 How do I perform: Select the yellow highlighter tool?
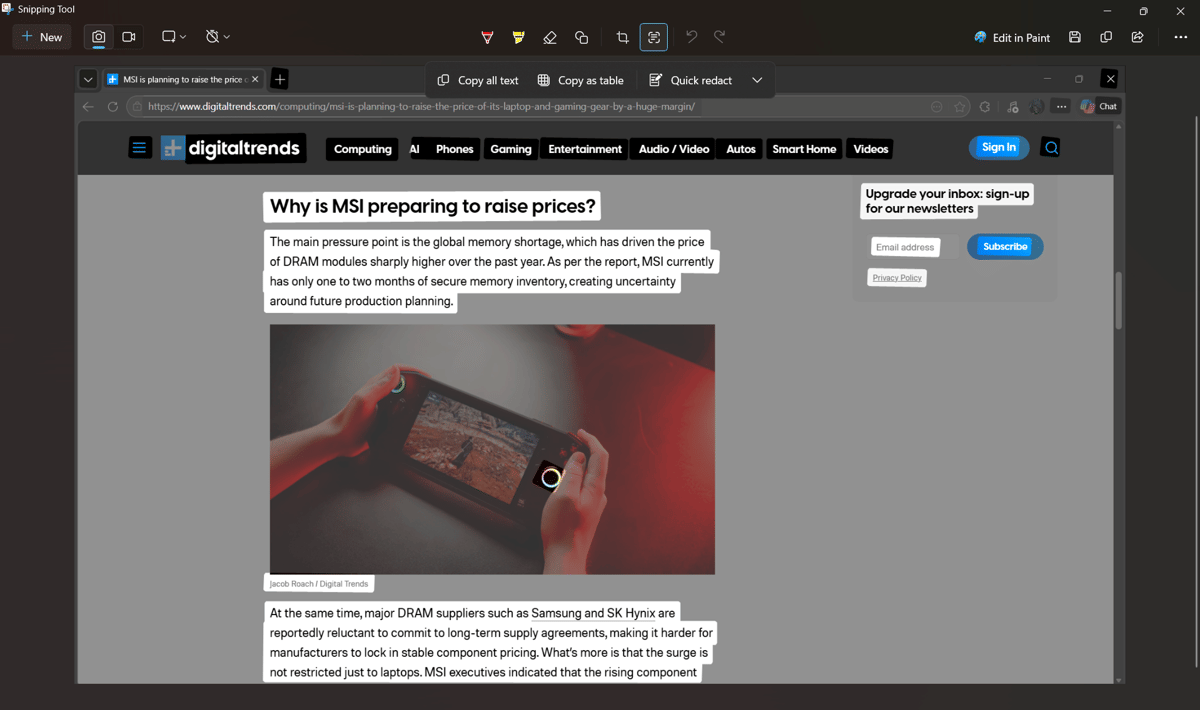pos(518,37)
